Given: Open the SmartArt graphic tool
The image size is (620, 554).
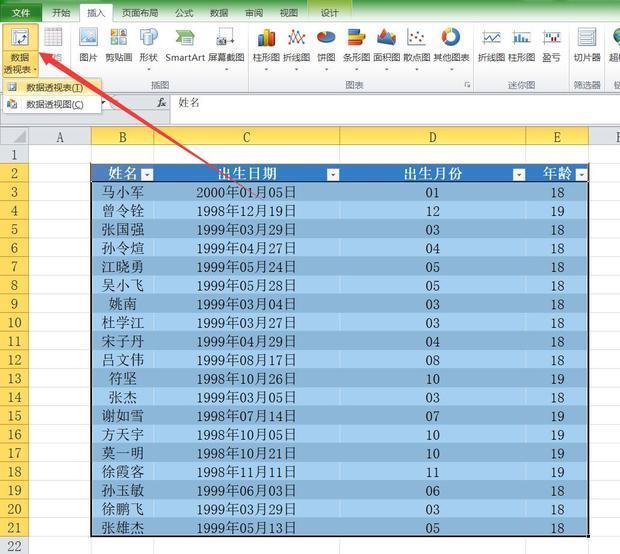Looking at the screenshot, I should (x=184, y=44).
